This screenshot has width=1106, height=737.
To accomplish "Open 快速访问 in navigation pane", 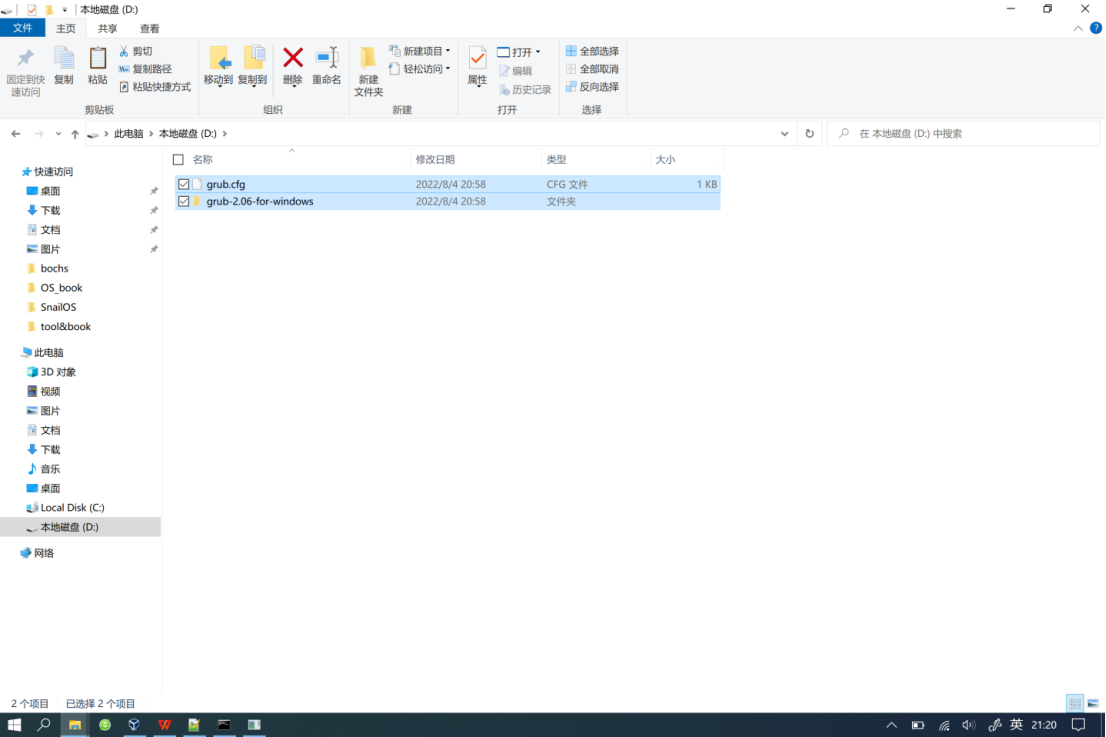I will pyautogui.click(x=53, y=171).
